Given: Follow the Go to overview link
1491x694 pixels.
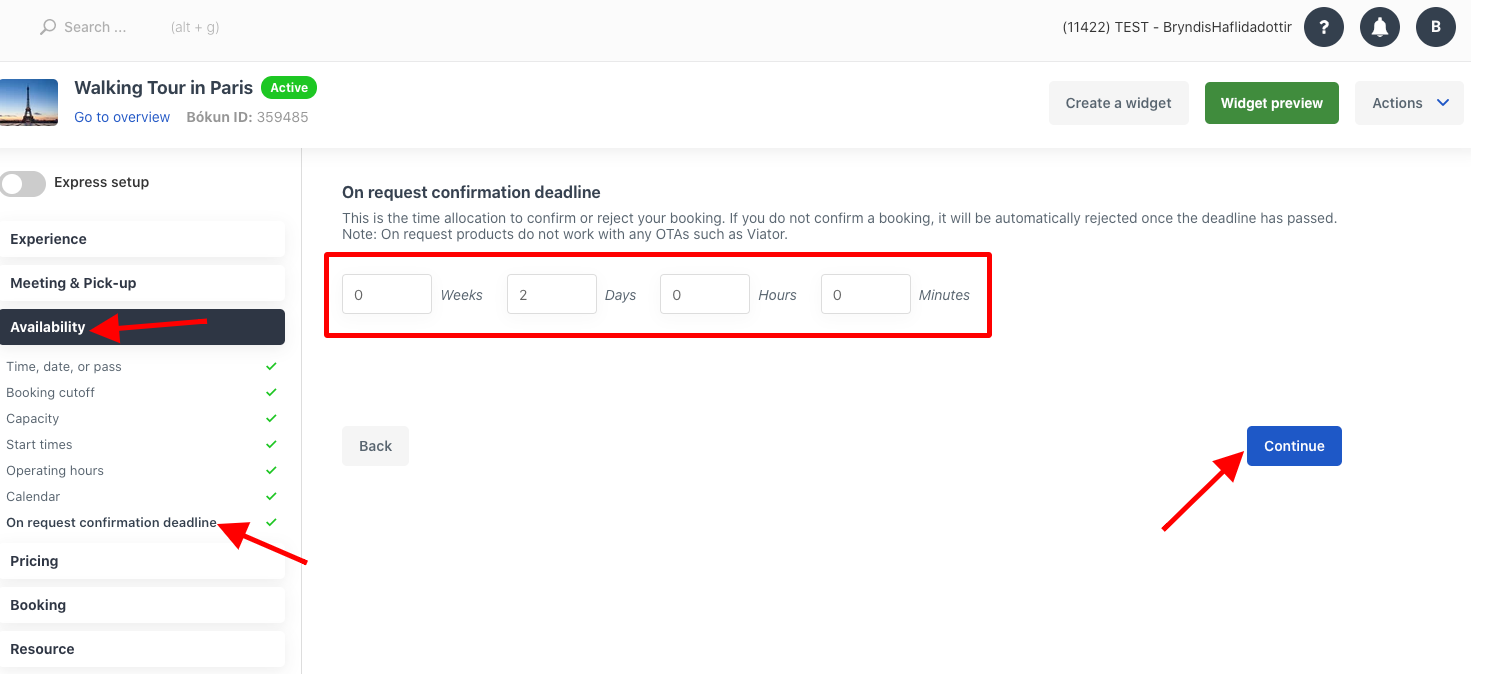Looking at the screenshot, I should tap(122, 117).
